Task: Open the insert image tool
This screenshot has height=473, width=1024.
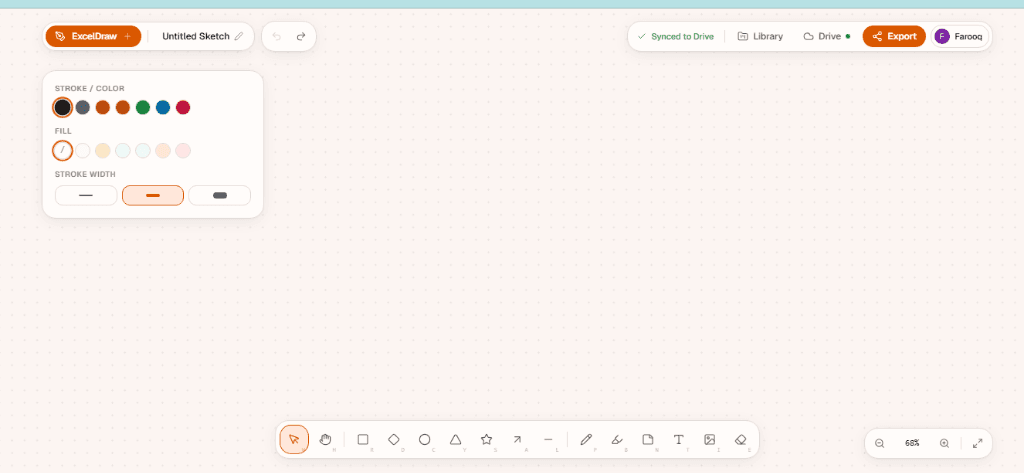Action: pos(710,440)
